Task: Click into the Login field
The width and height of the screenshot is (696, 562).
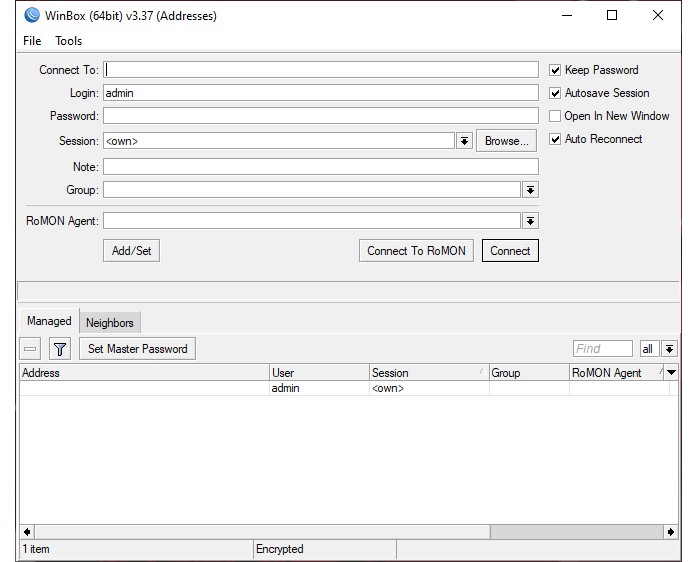Action: pos(321,93)
